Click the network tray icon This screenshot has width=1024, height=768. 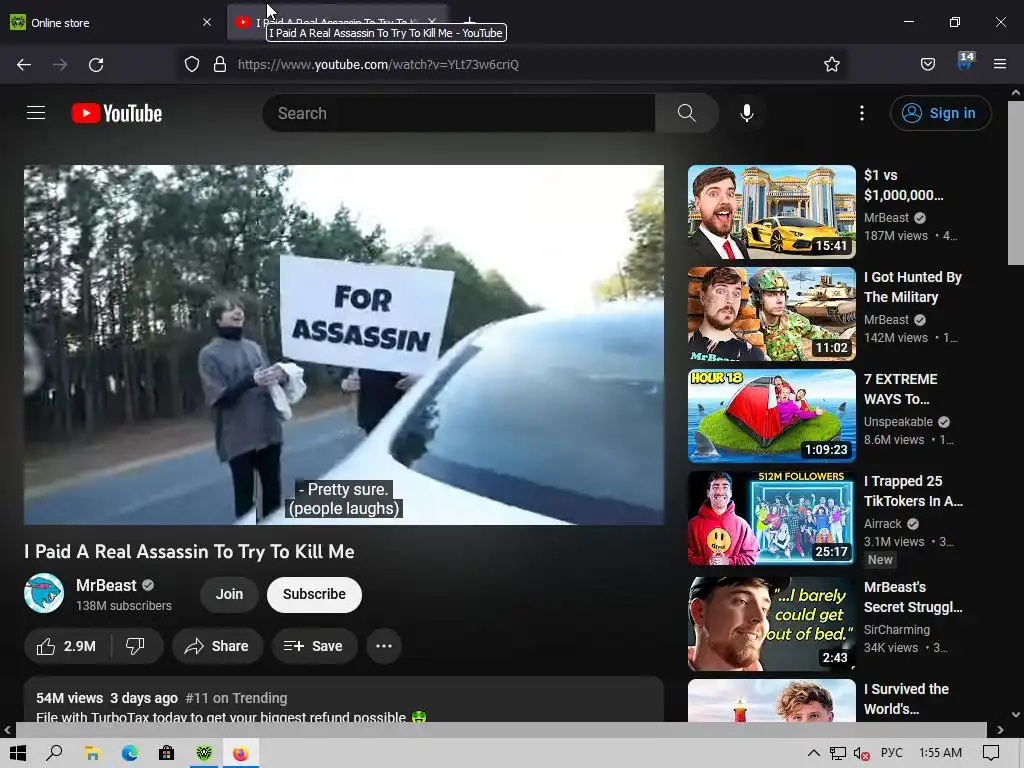[x=838, y=754]
